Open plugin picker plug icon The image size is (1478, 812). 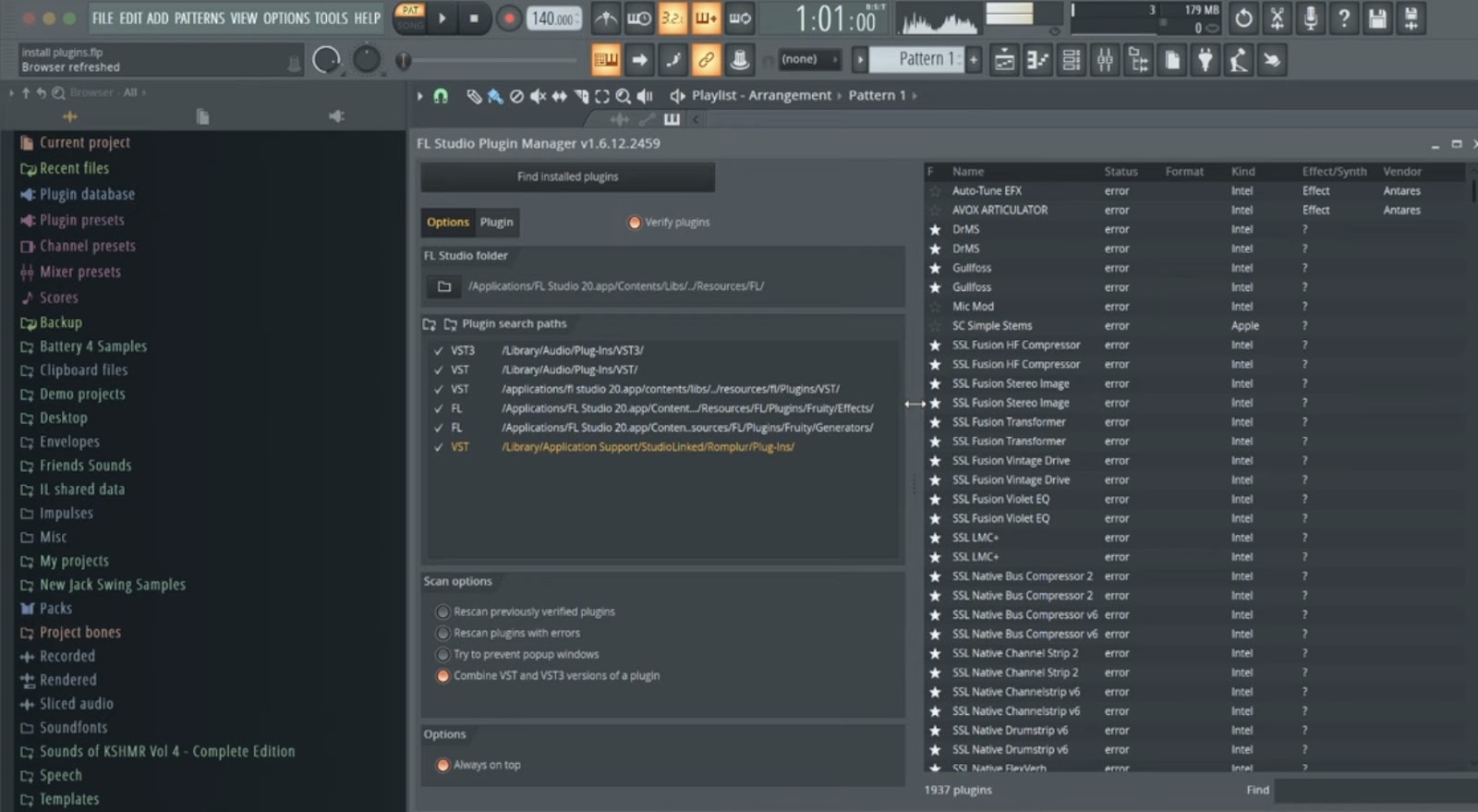[1205, 60]
